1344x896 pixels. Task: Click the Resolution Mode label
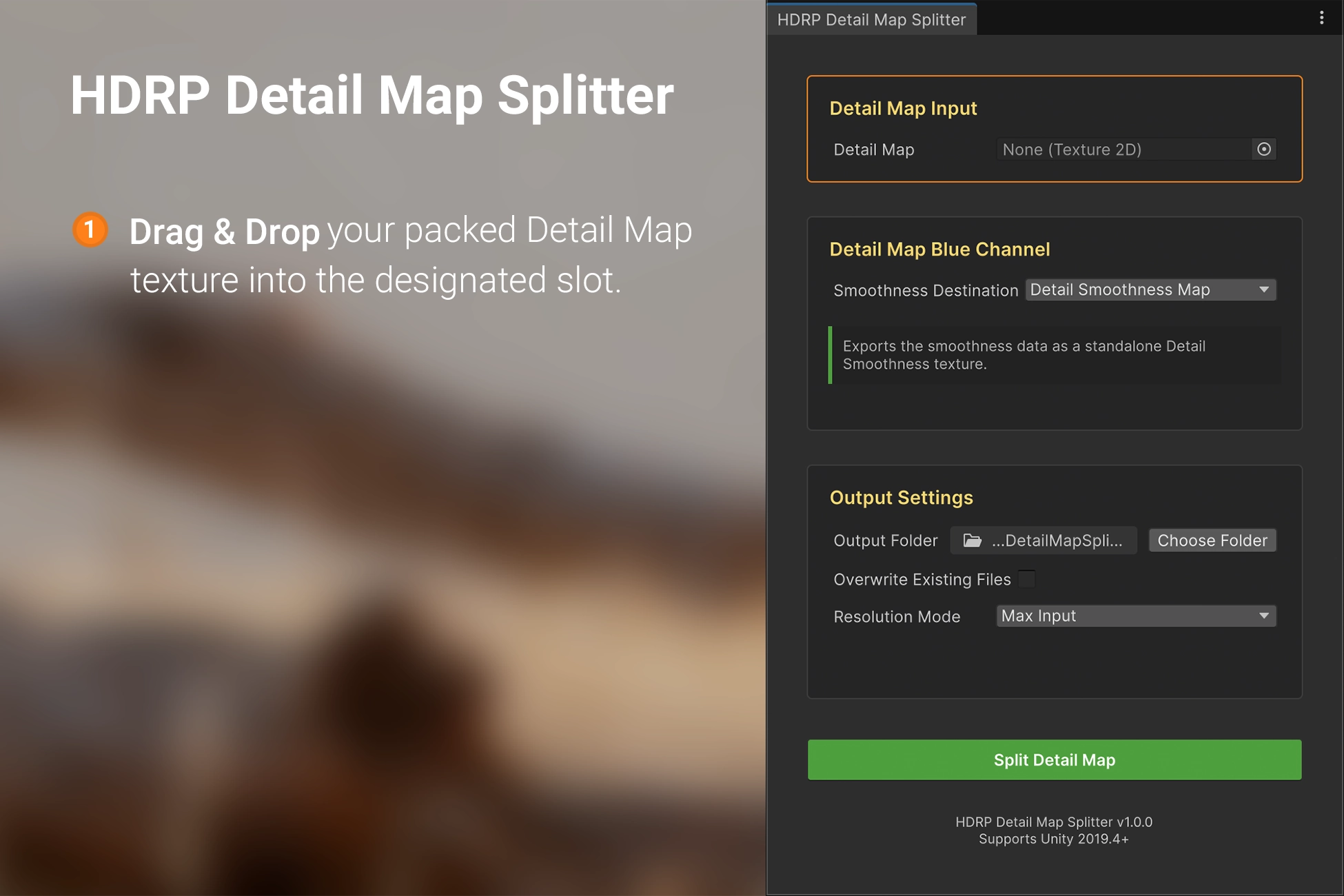coord(897,617)
